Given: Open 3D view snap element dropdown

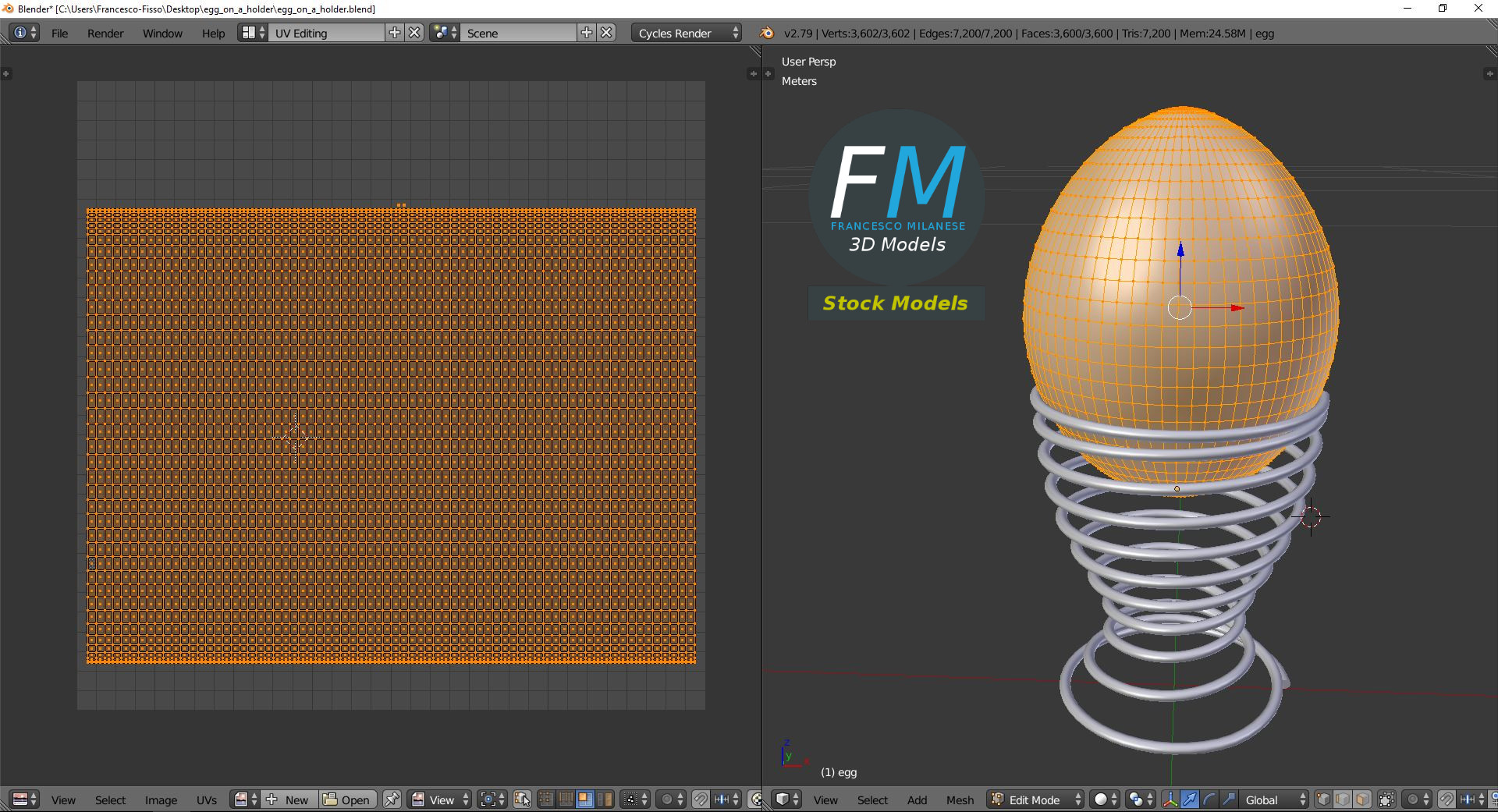Looking at the screenshot, I should (1472, 800).
